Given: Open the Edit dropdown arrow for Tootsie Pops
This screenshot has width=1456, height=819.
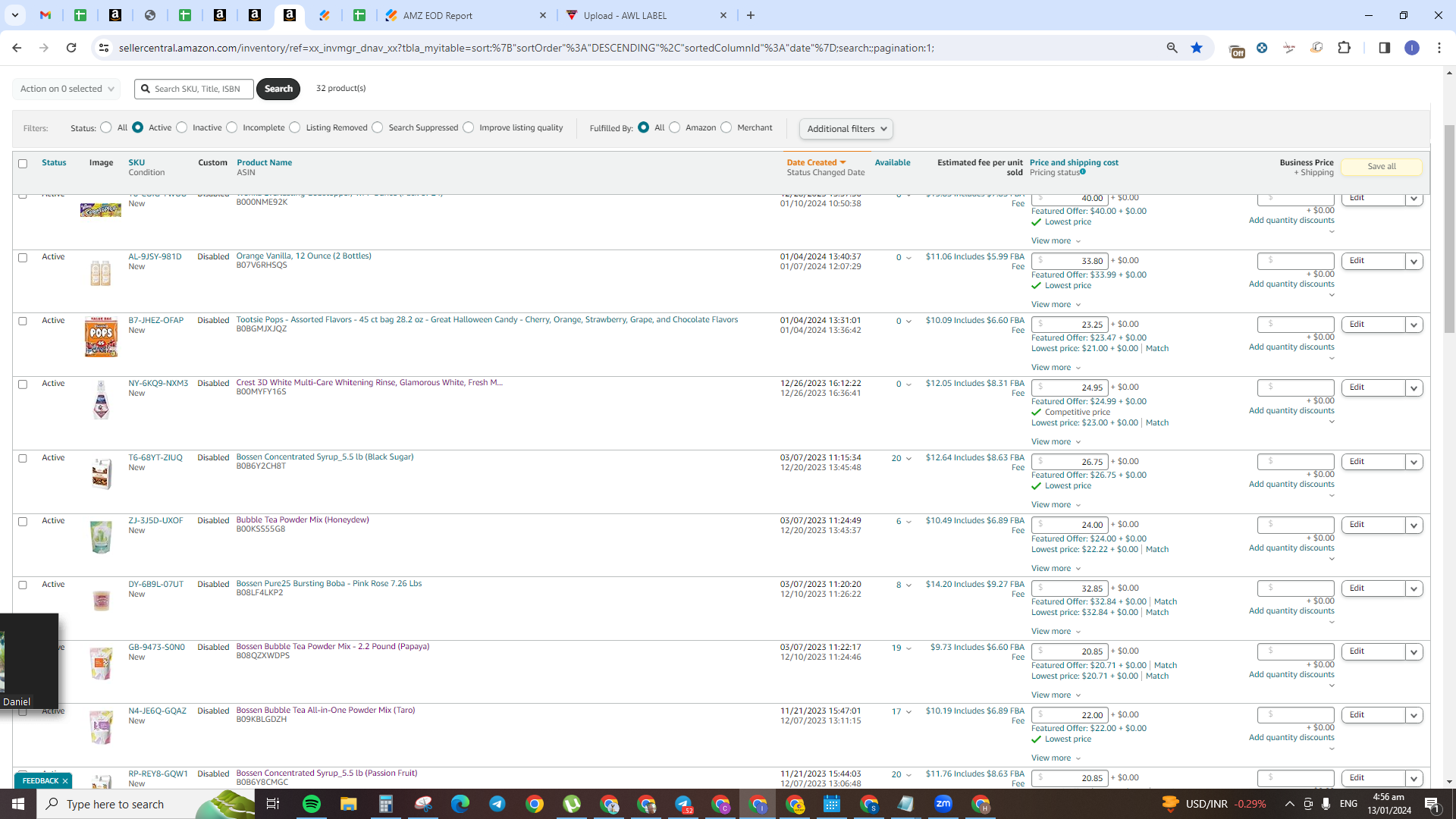Looking at the screenshot, I should (x=1414, y=325).
